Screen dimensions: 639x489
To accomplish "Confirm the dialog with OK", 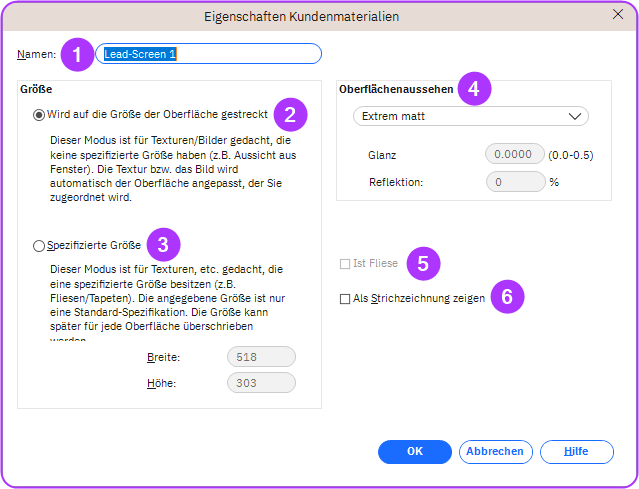I will point(415,451).
